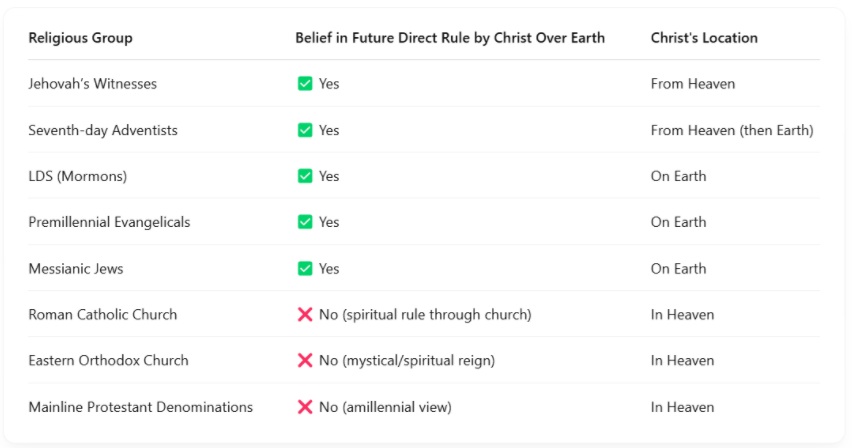
Task: Click 'No (spiritual rule through church)' text
Action: (425, 315)
